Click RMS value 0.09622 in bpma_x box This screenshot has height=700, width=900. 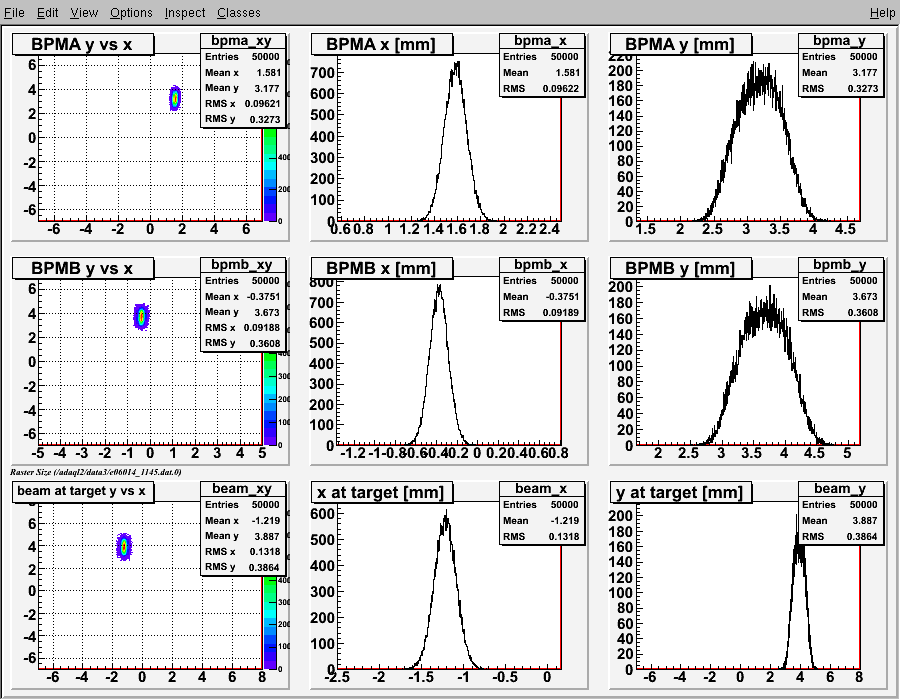point(561,88)
